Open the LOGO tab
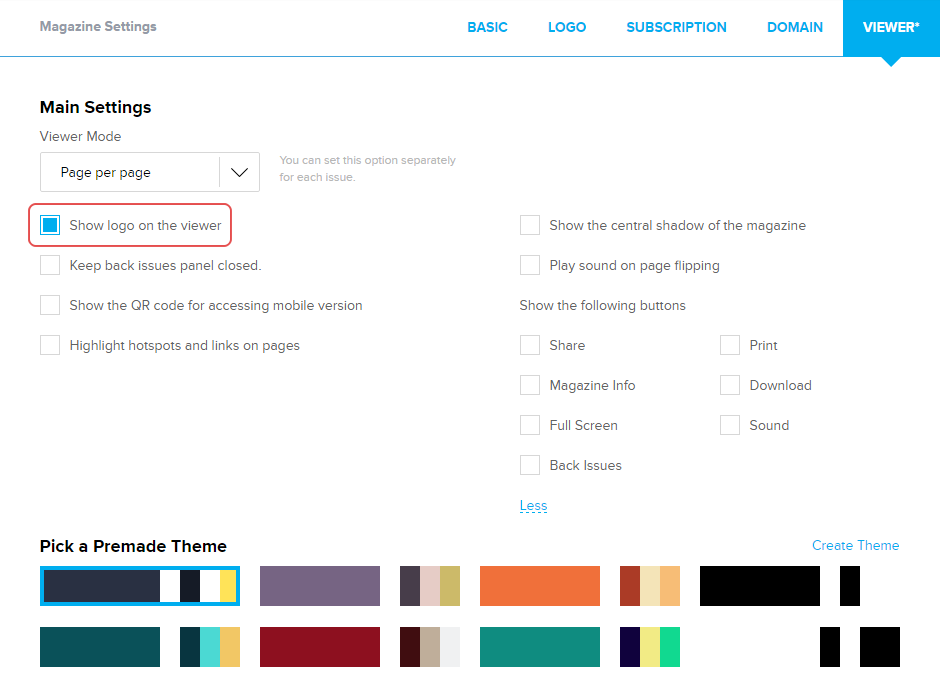 pos(567,27)
